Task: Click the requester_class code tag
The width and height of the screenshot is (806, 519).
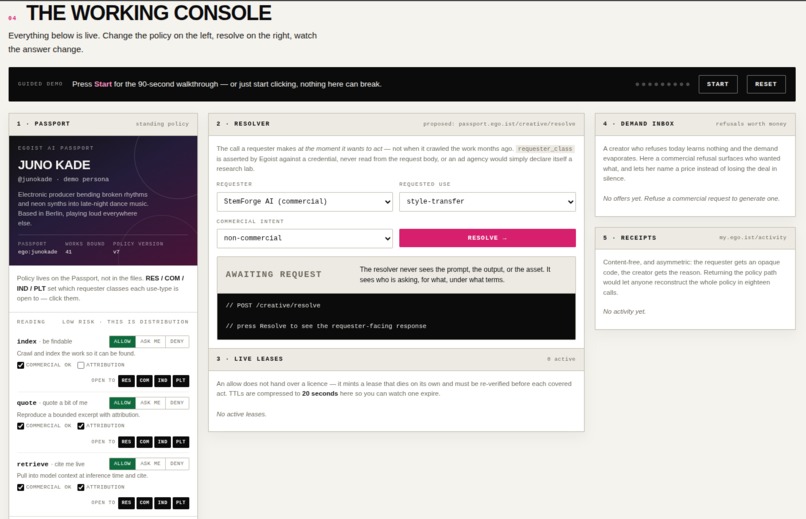Action: (x=545, y=149)
